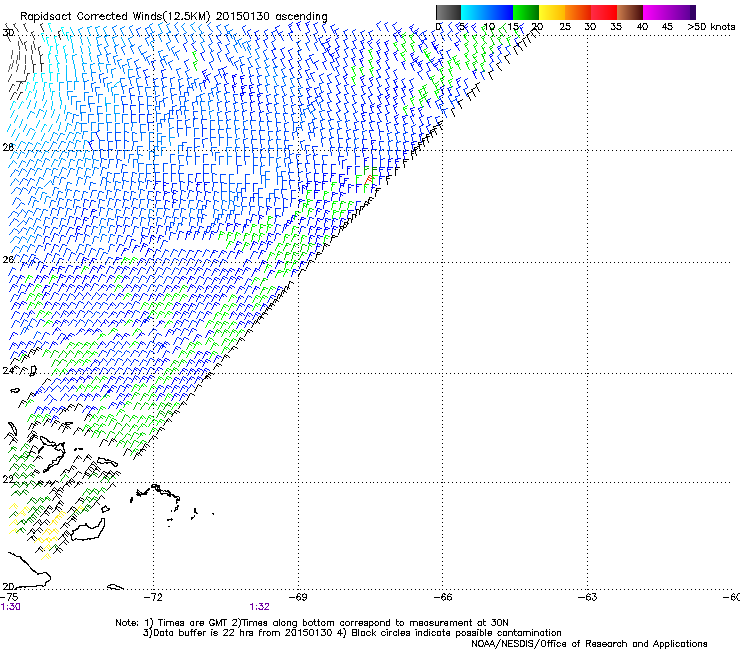
Task: Click the 'NOAA/NESDIS/Office of Research and Applications' credit
Action: pos(589,643)
